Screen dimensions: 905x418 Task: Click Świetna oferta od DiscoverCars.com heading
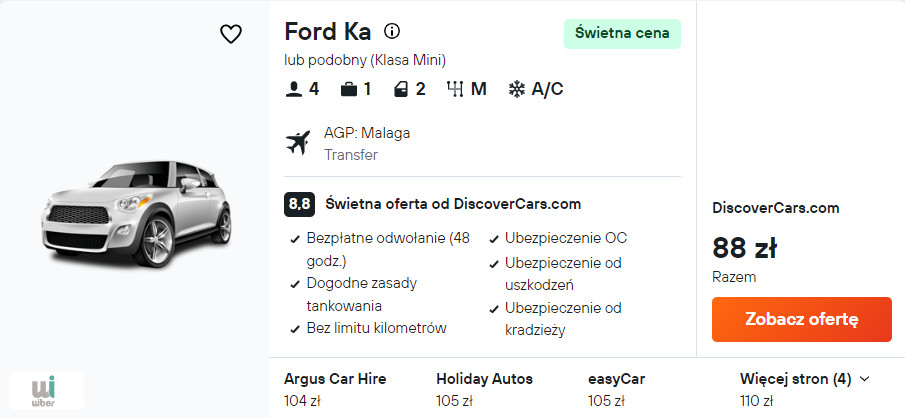pos(453,204)
